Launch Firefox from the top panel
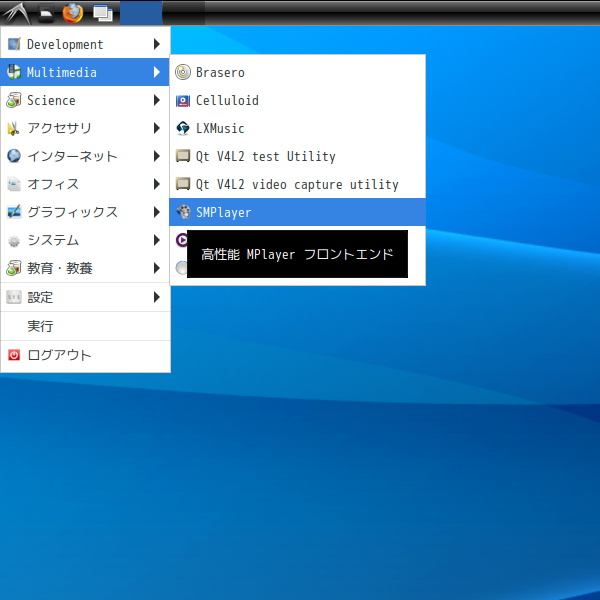This screenshot has width=600, height=600. coord(73,13)
